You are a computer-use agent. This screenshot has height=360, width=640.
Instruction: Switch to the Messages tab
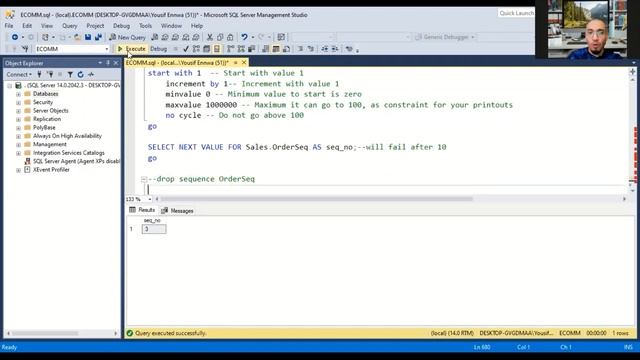click(x=178, y=211)
